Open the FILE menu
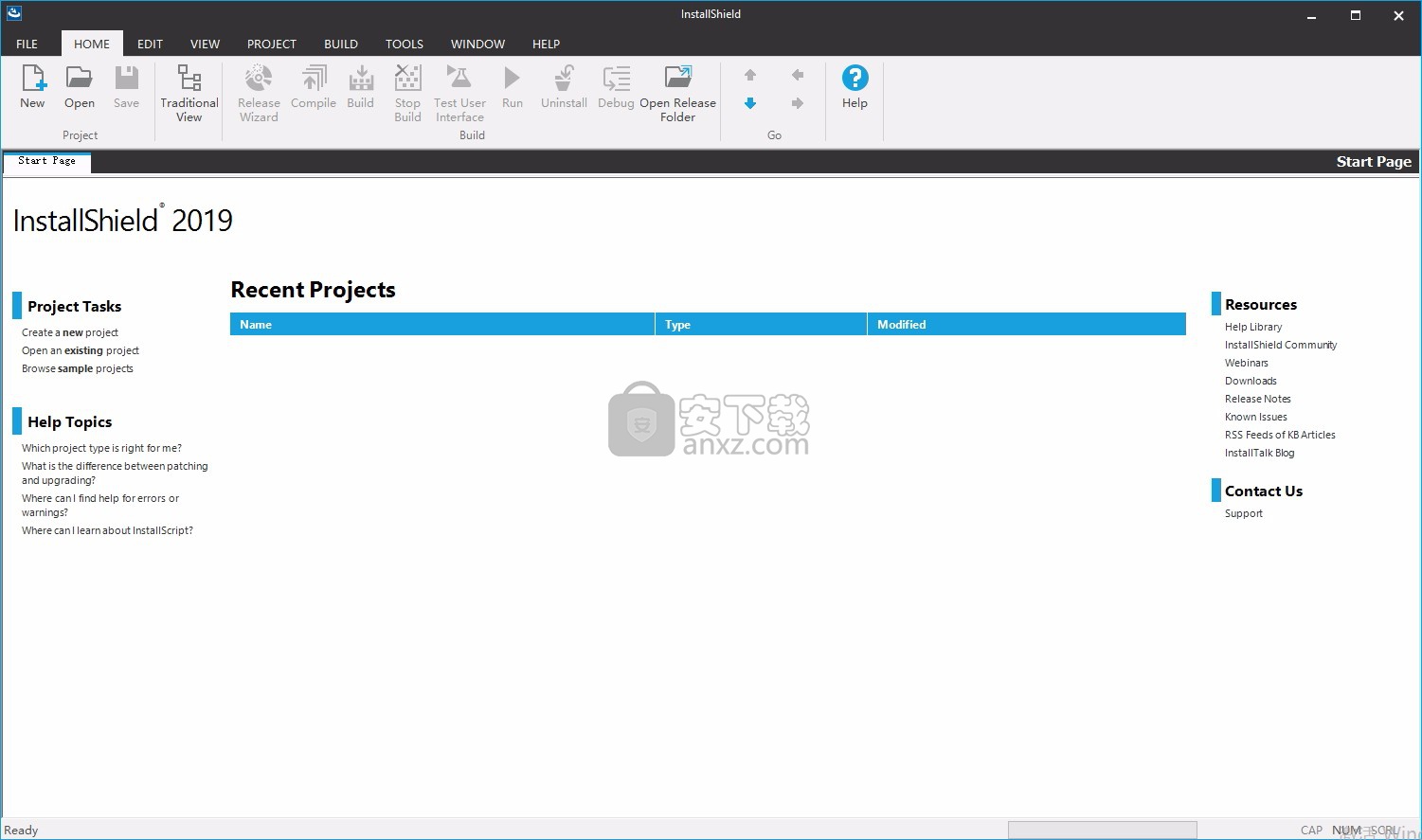The image size is (1422, 840). [x=27, y=44]
